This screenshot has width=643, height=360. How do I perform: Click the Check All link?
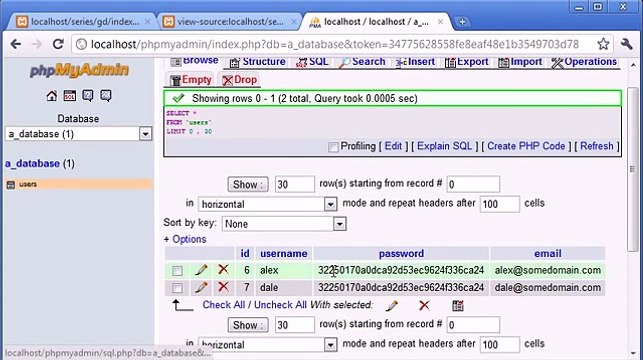coord(223,305)
